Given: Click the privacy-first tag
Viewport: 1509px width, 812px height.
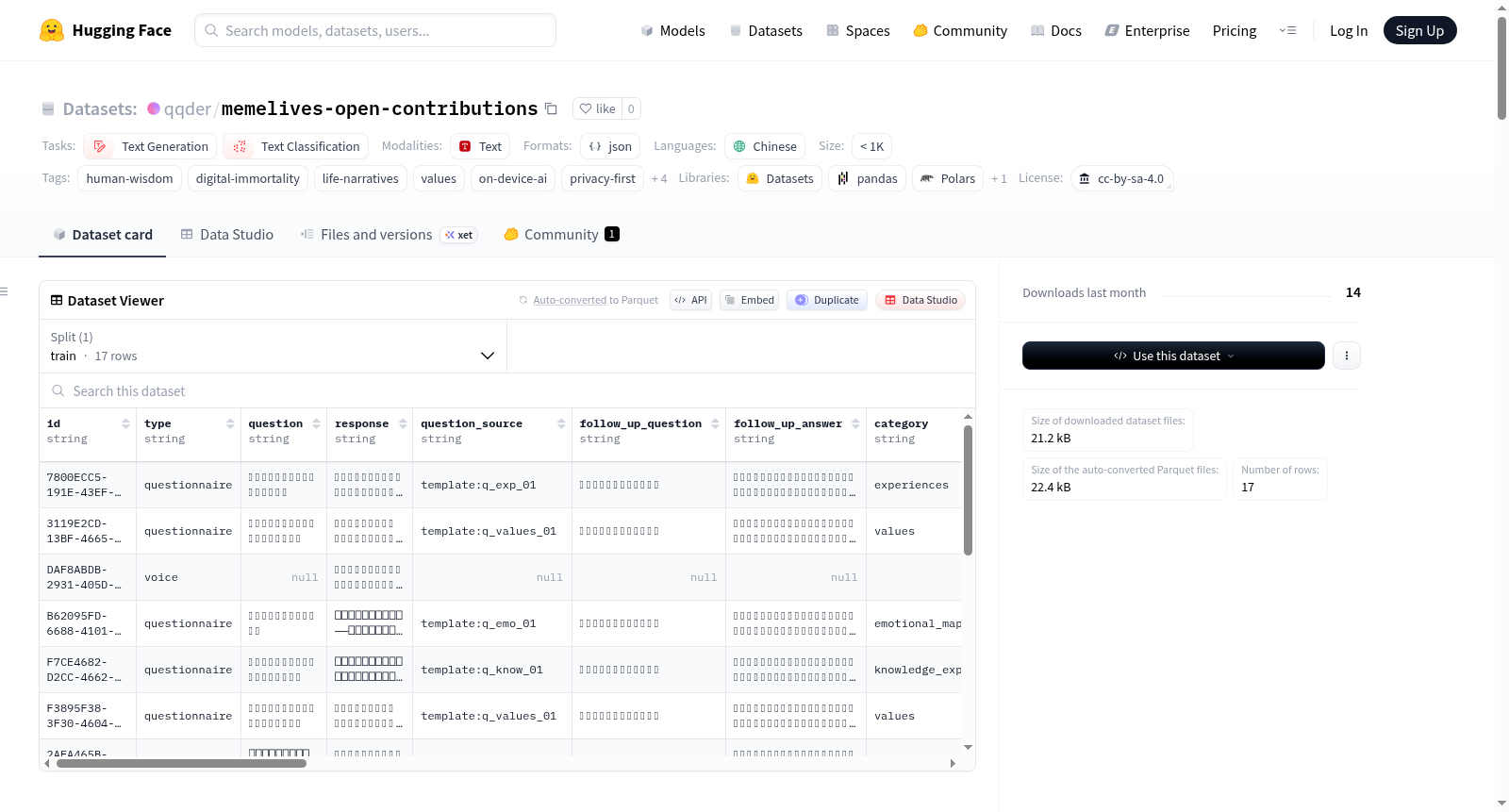Looking at the screenshot, I should point(603,178).
